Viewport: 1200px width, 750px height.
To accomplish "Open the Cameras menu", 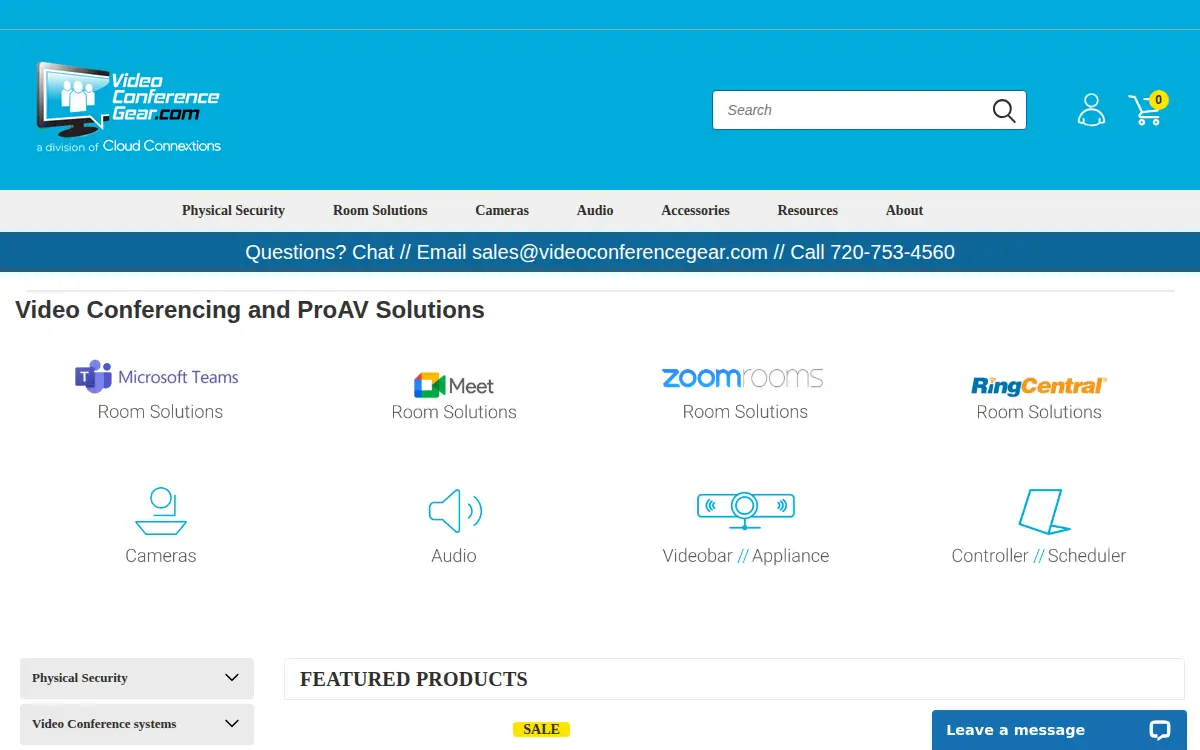I will (x=502, y=211).
